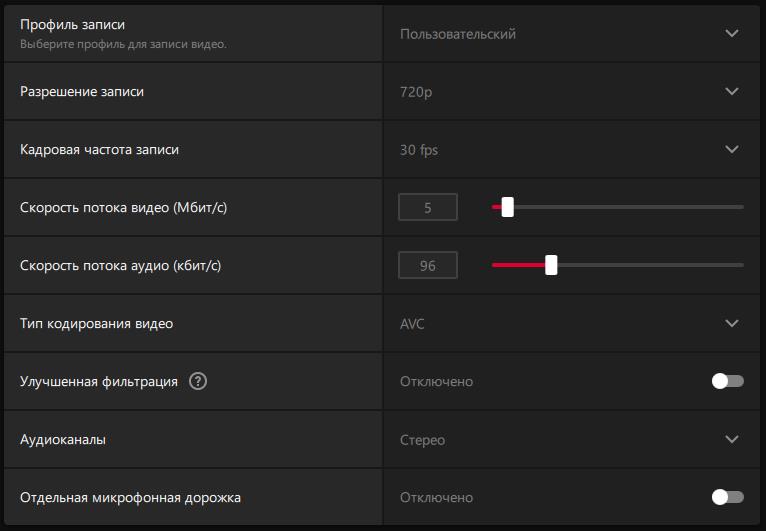Open help icon for Улучшенная фильтрация

[x=198, y=381]
